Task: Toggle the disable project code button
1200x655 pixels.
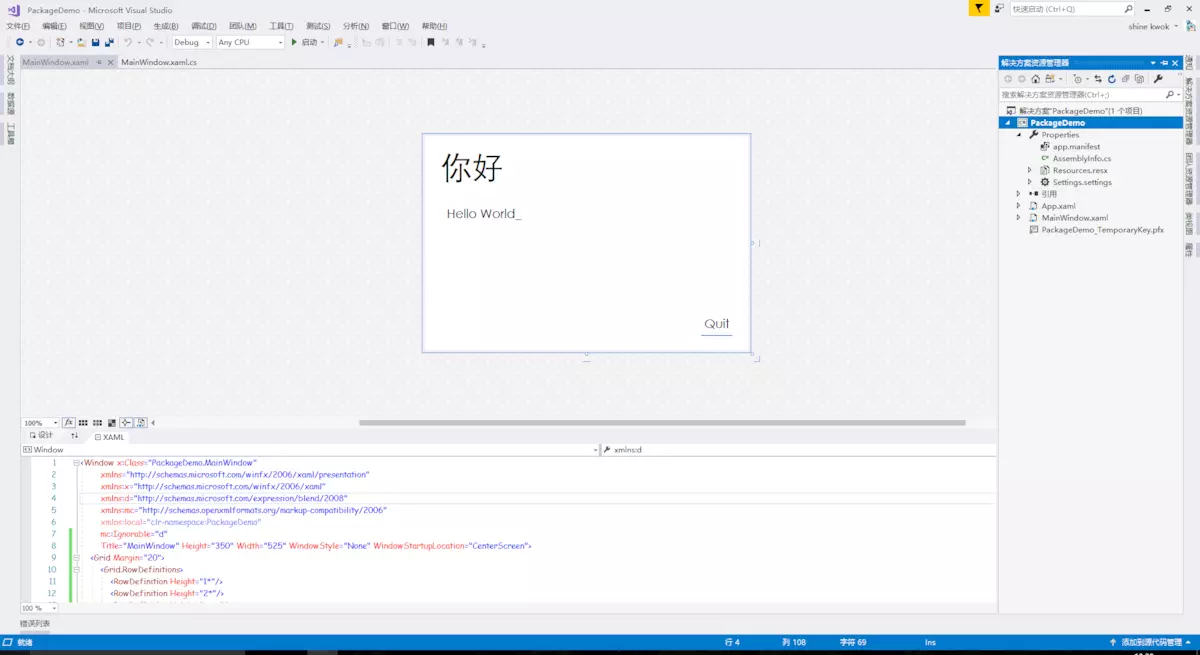Action: coord(141,423)
